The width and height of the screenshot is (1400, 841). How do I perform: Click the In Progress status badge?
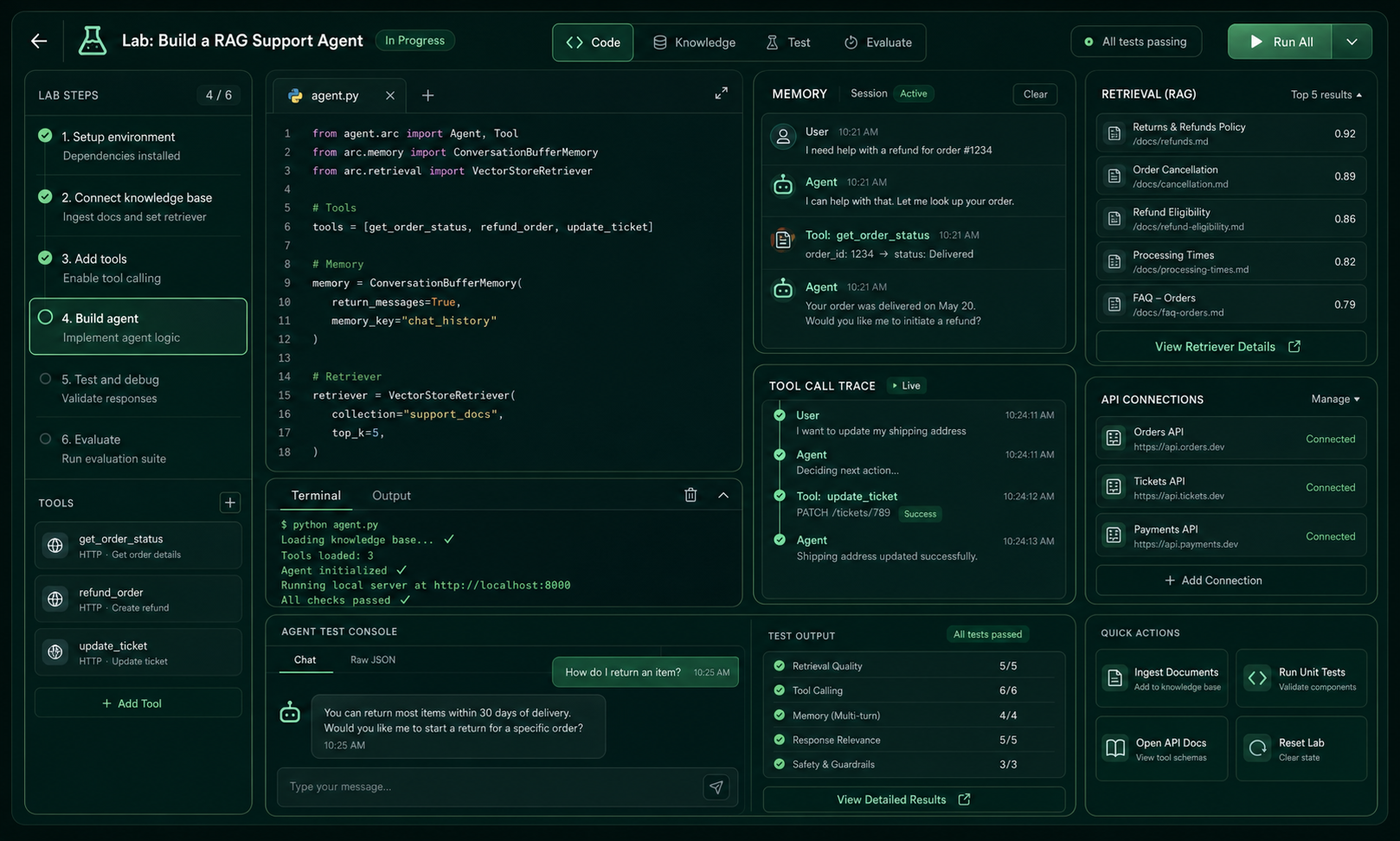[x=415, y=41]
